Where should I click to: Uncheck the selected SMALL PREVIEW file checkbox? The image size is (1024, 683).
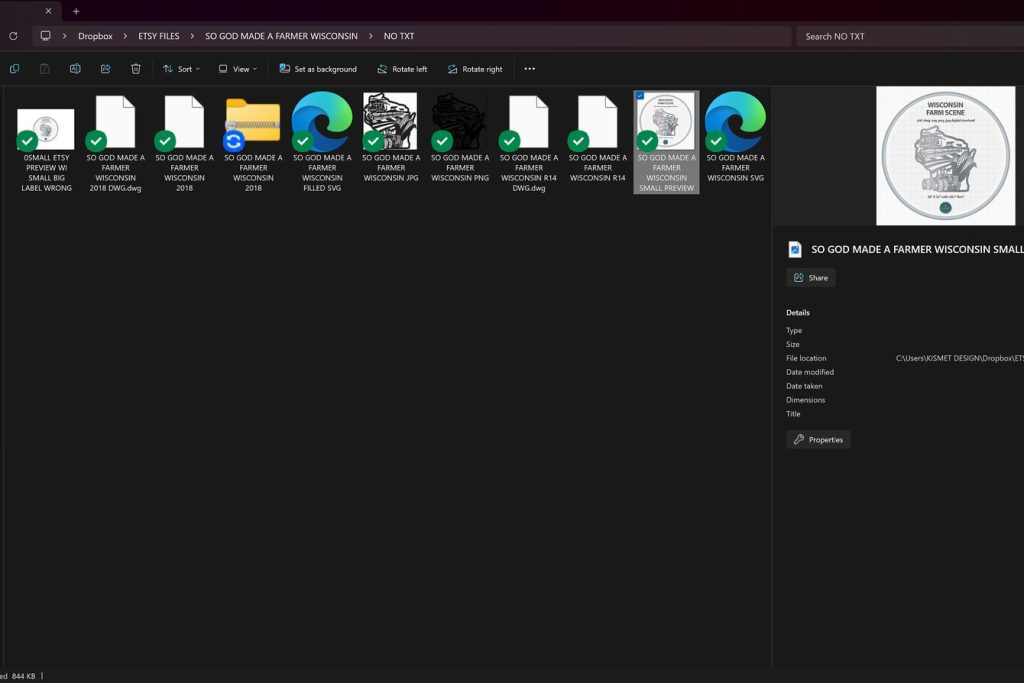[640, 97]
